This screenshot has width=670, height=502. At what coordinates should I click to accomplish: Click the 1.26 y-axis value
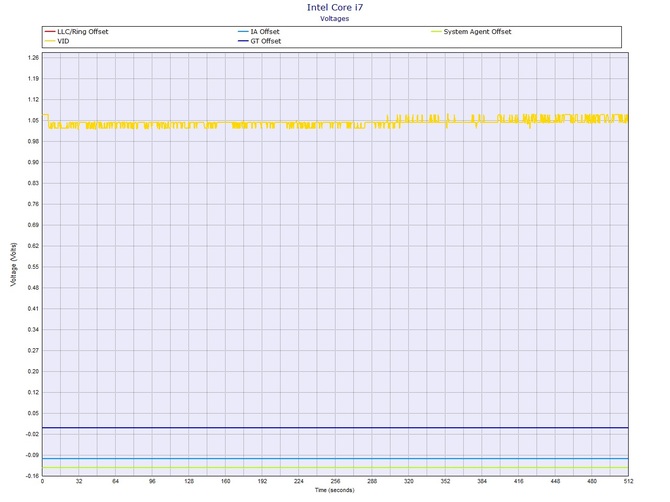click(33, 58)
